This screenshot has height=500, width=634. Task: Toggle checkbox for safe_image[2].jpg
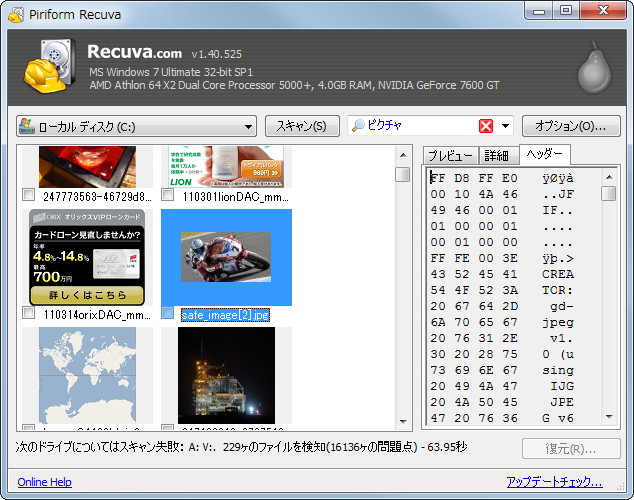point(167,312)
